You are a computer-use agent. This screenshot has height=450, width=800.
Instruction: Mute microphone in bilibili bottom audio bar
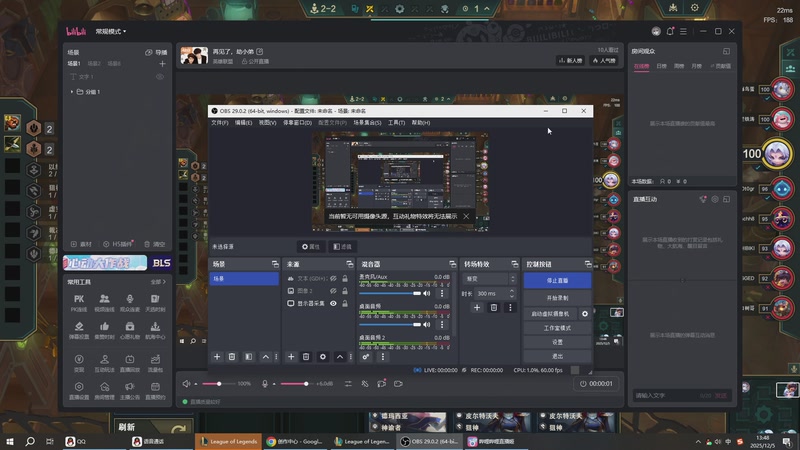265,384
